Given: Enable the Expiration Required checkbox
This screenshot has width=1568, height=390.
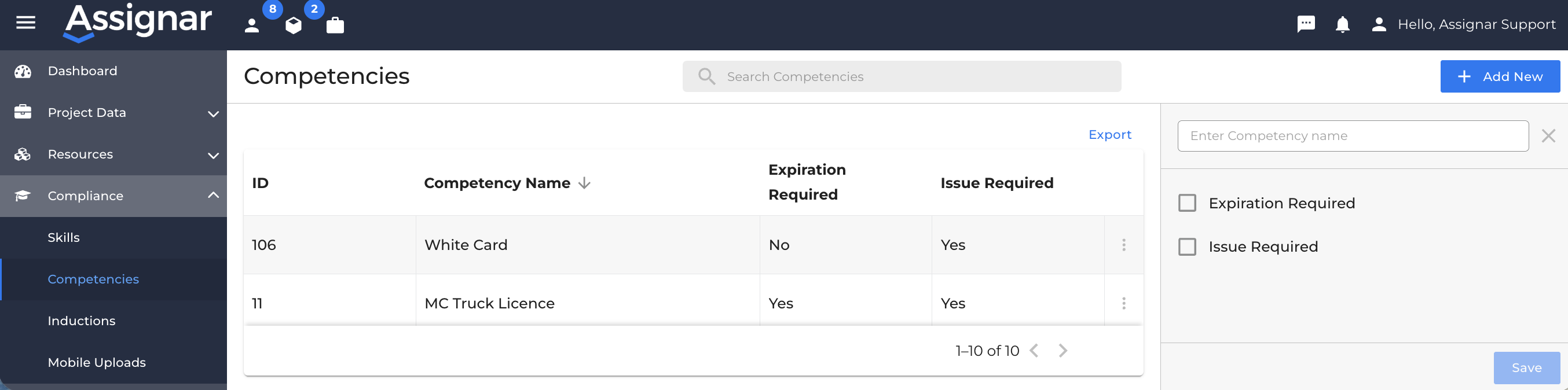Looking at the screenshot, I should tap(1187, 203).
